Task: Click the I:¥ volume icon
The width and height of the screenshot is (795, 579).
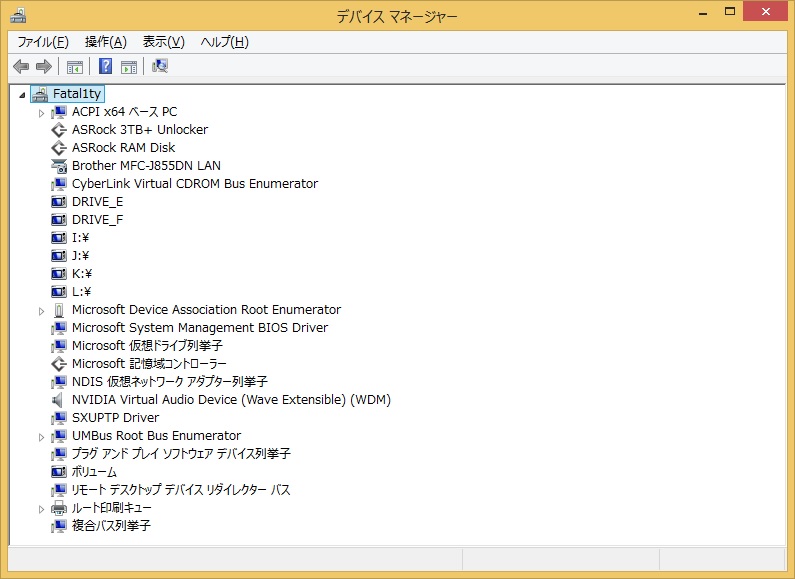Action: (59, 237)
